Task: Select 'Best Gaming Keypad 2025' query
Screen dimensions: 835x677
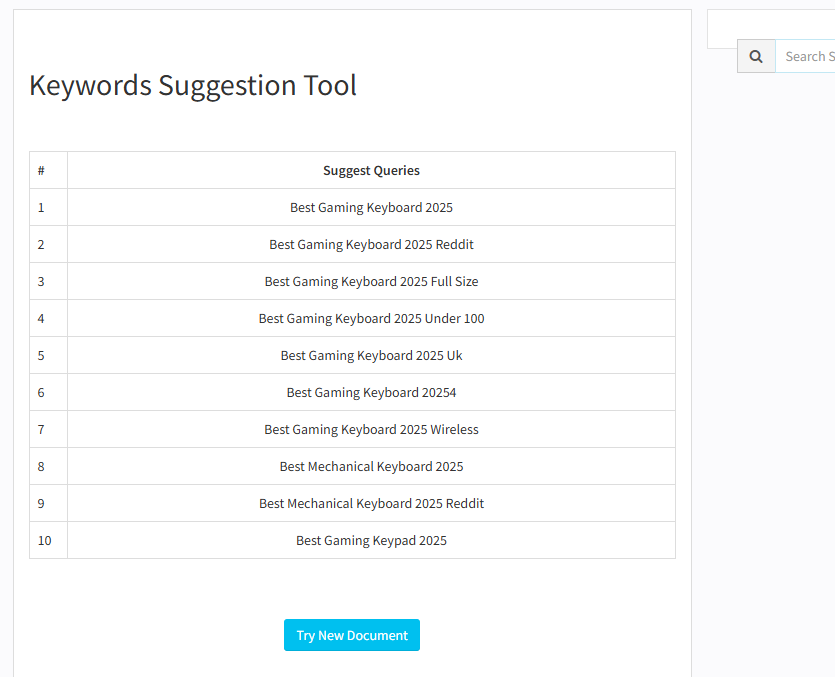Action: (x=371, y=541)
